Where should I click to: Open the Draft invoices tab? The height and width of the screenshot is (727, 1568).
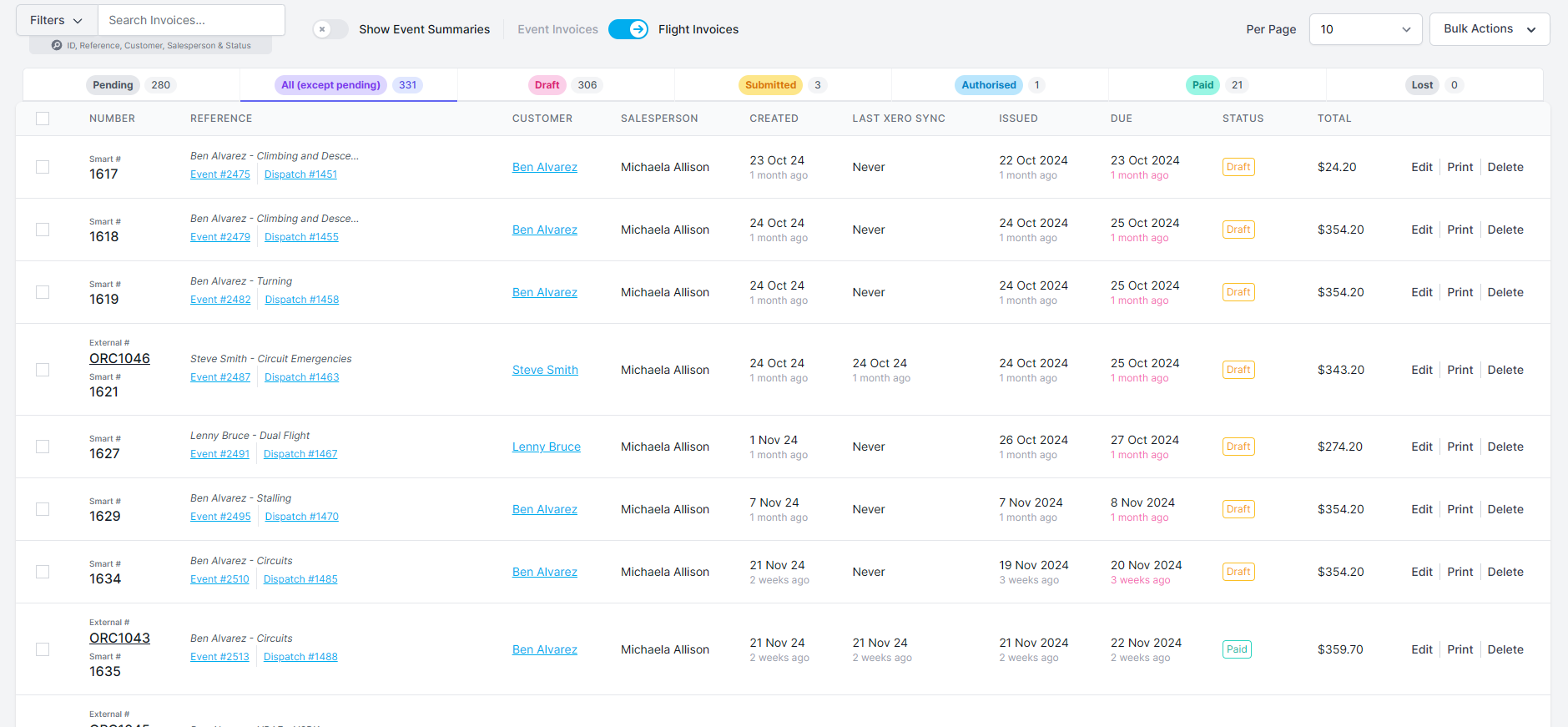[547, 85]
